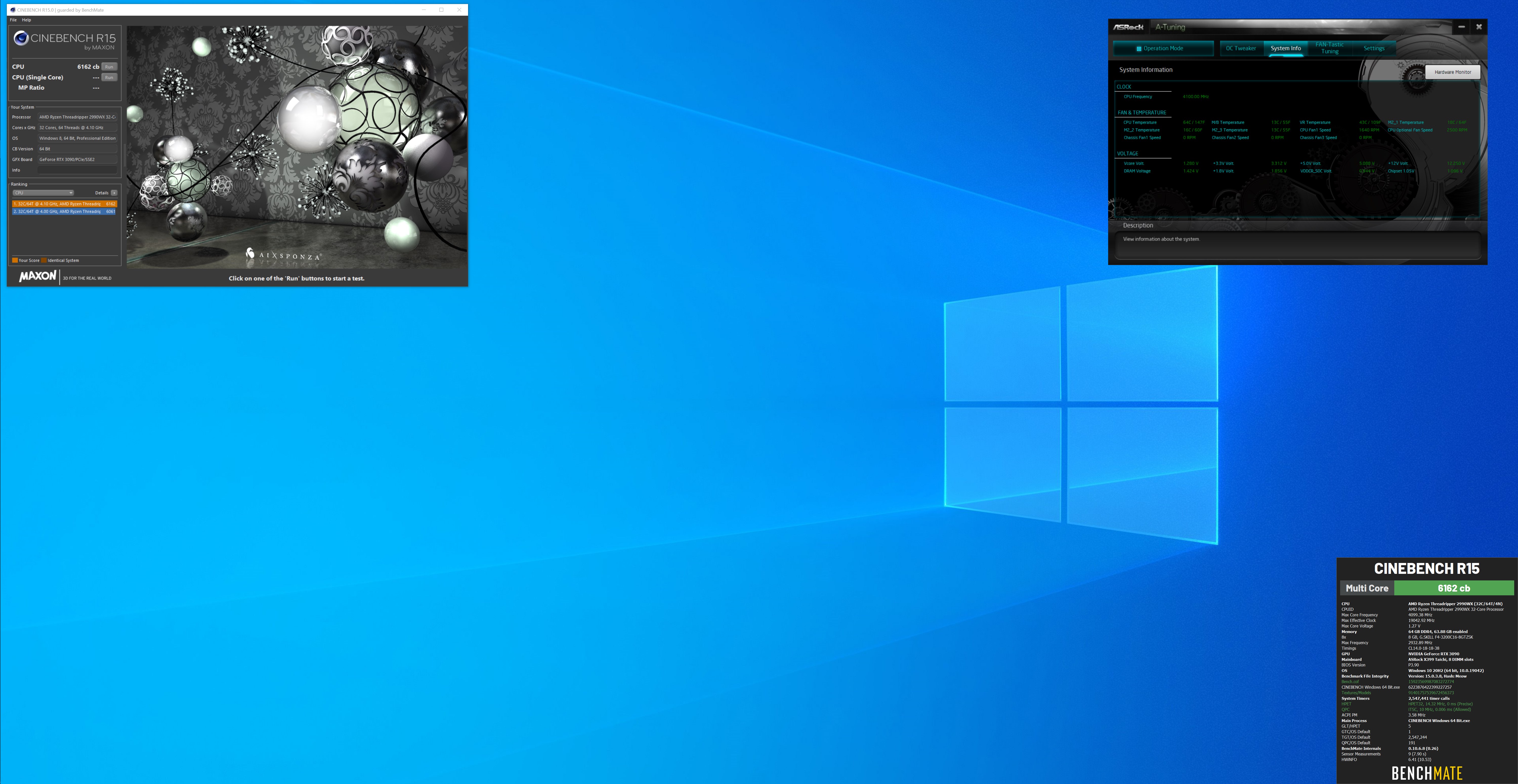The height and width of the screenshot is (784, 1518).
Task: Run the Cinebench CPU multi-core test
Action: [x=109, y=67]
